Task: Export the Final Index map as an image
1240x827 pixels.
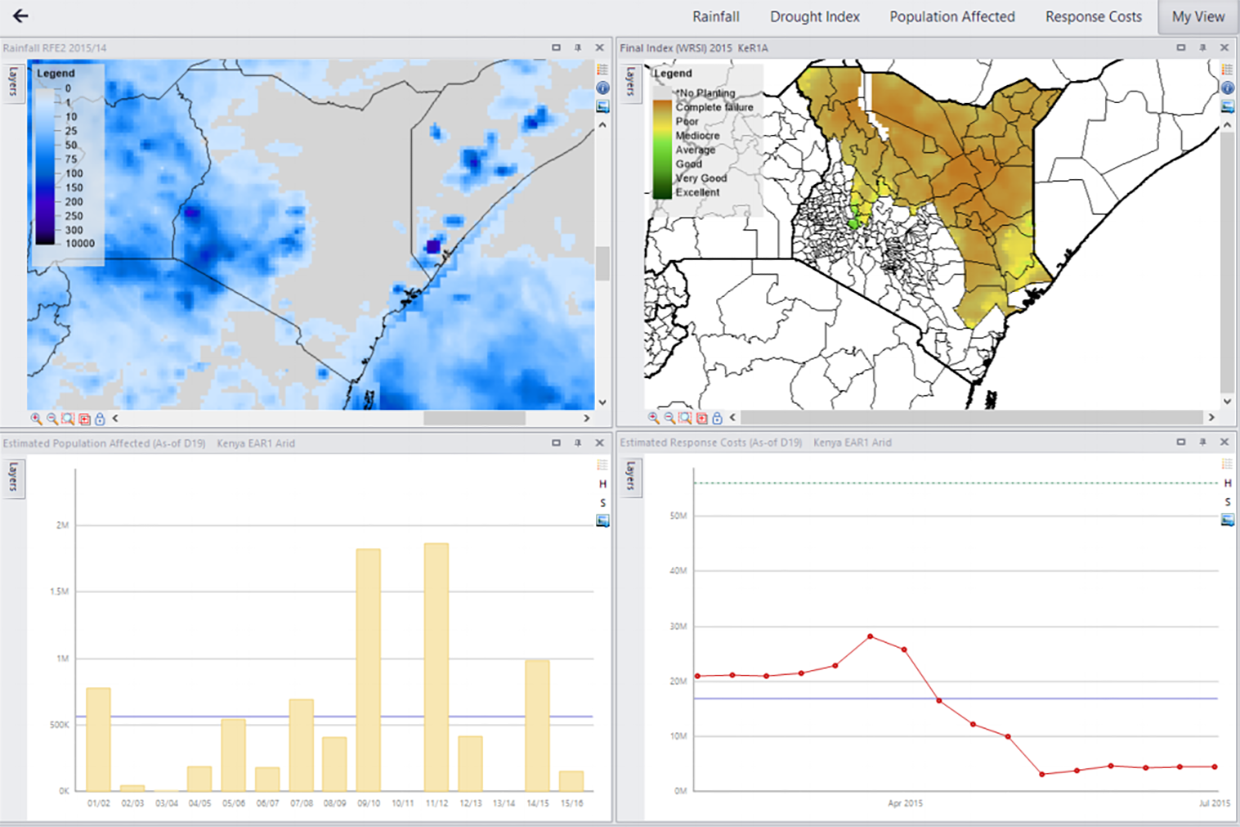Action: coord(1226,106)
